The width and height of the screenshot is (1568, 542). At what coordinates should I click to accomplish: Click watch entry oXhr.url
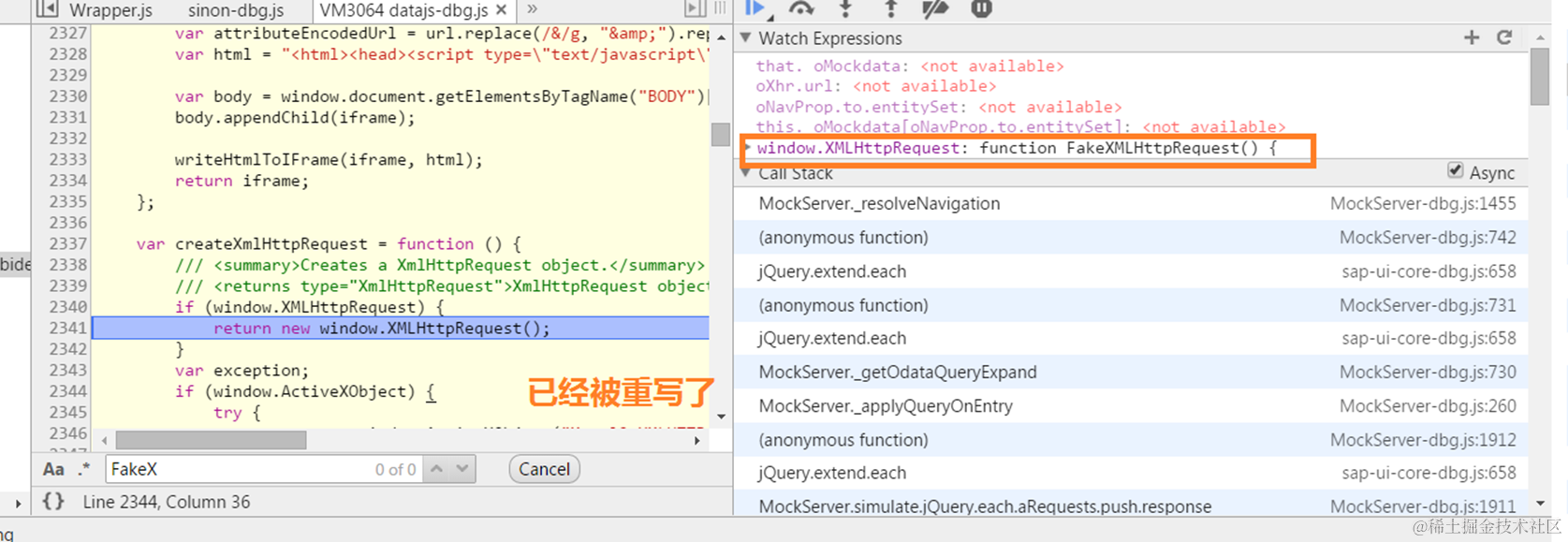pyautogui.click(x=876, y=86)
